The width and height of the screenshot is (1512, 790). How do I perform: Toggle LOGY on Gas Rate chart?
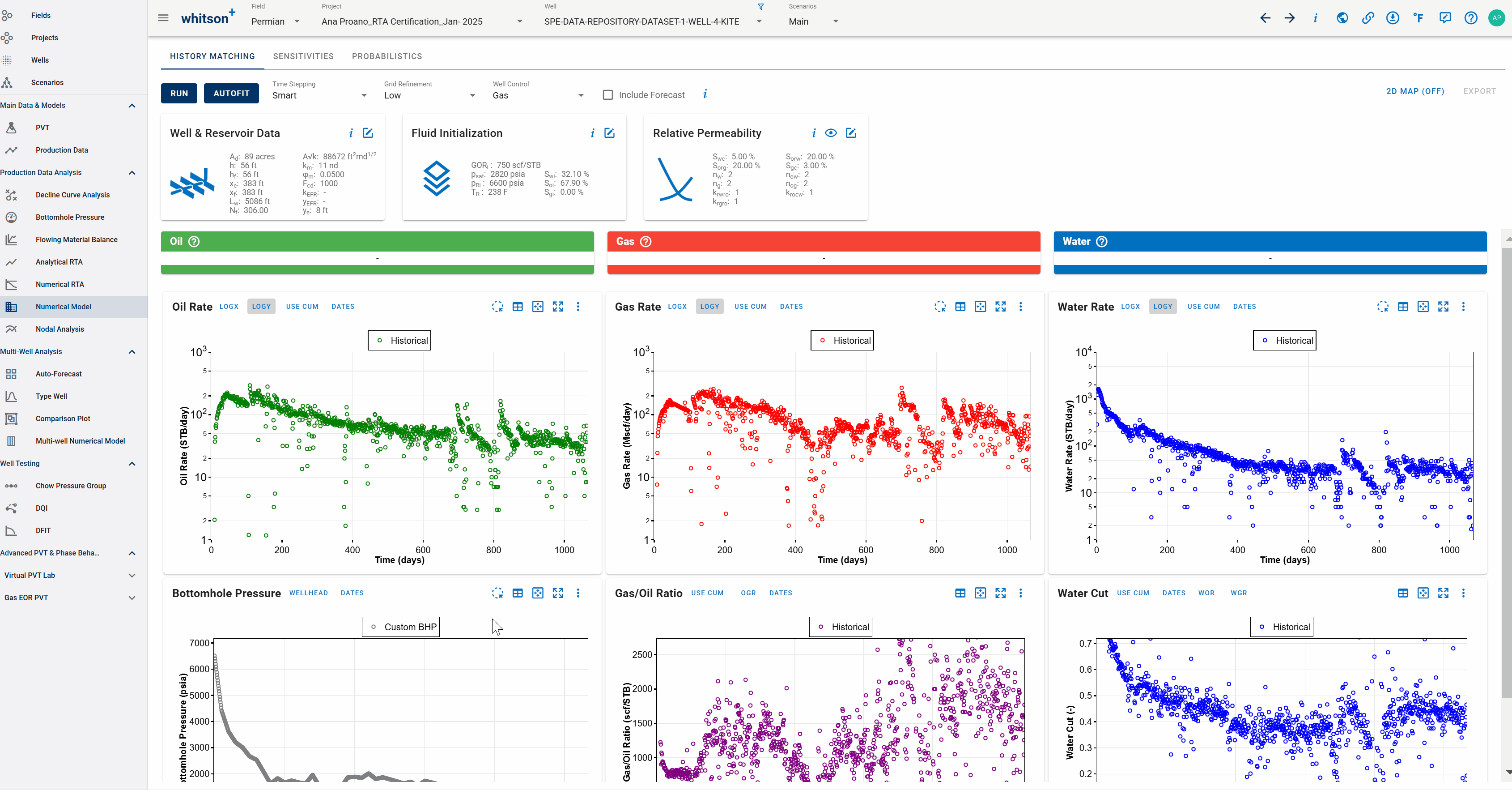point(709,306)
